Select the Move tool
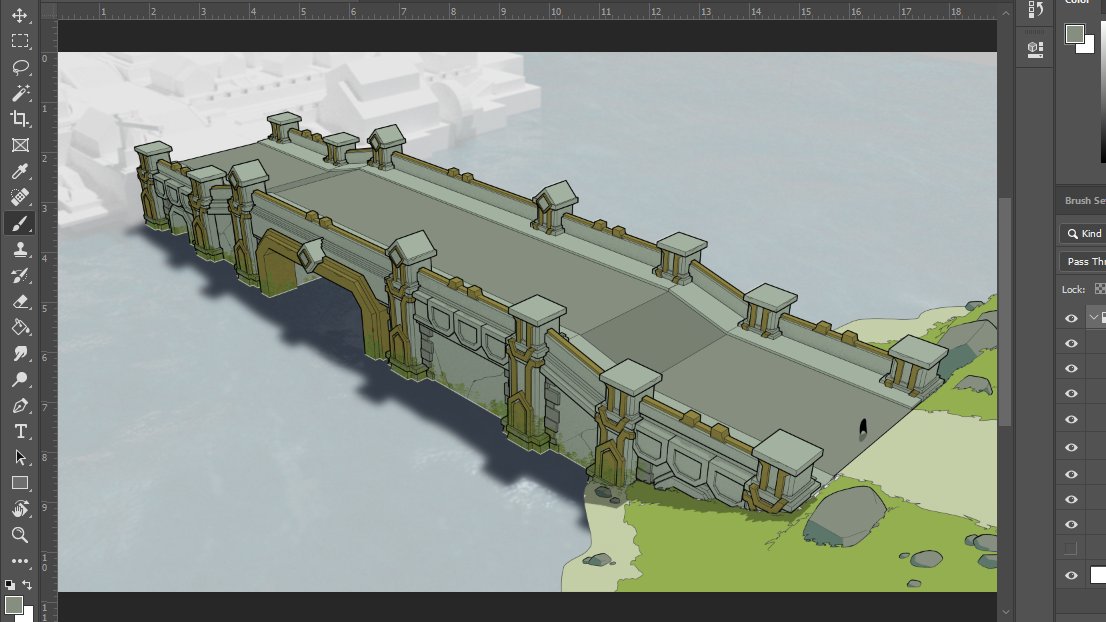The height and width of the screenshot is (622, 1106). click(20, 15)
